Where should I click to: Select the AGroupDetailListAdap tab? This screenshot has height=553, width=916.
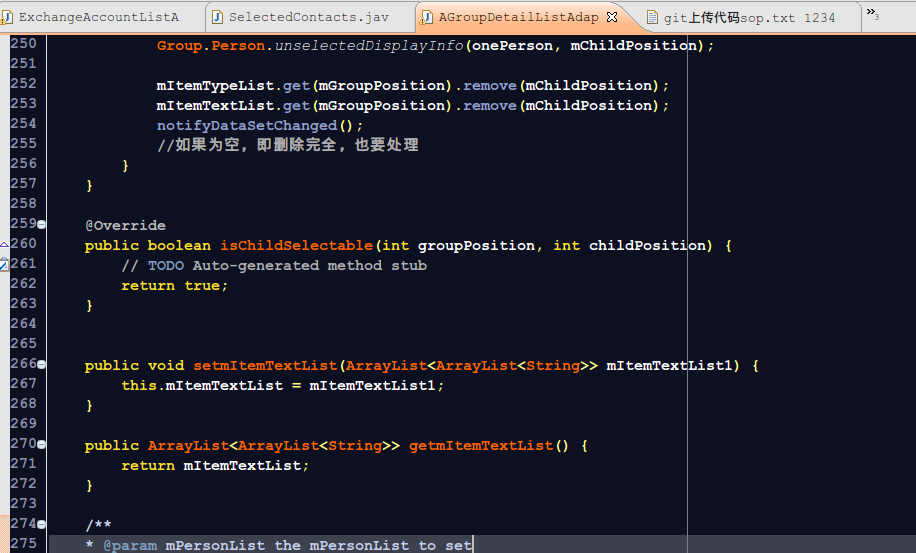(518, 18)
